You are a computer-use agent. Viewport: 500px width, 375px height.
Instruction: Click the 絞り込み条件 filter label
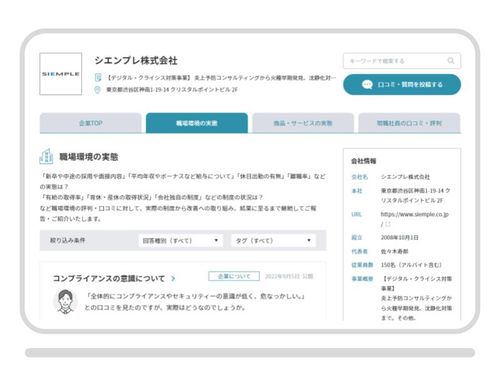tap(67, 240)
